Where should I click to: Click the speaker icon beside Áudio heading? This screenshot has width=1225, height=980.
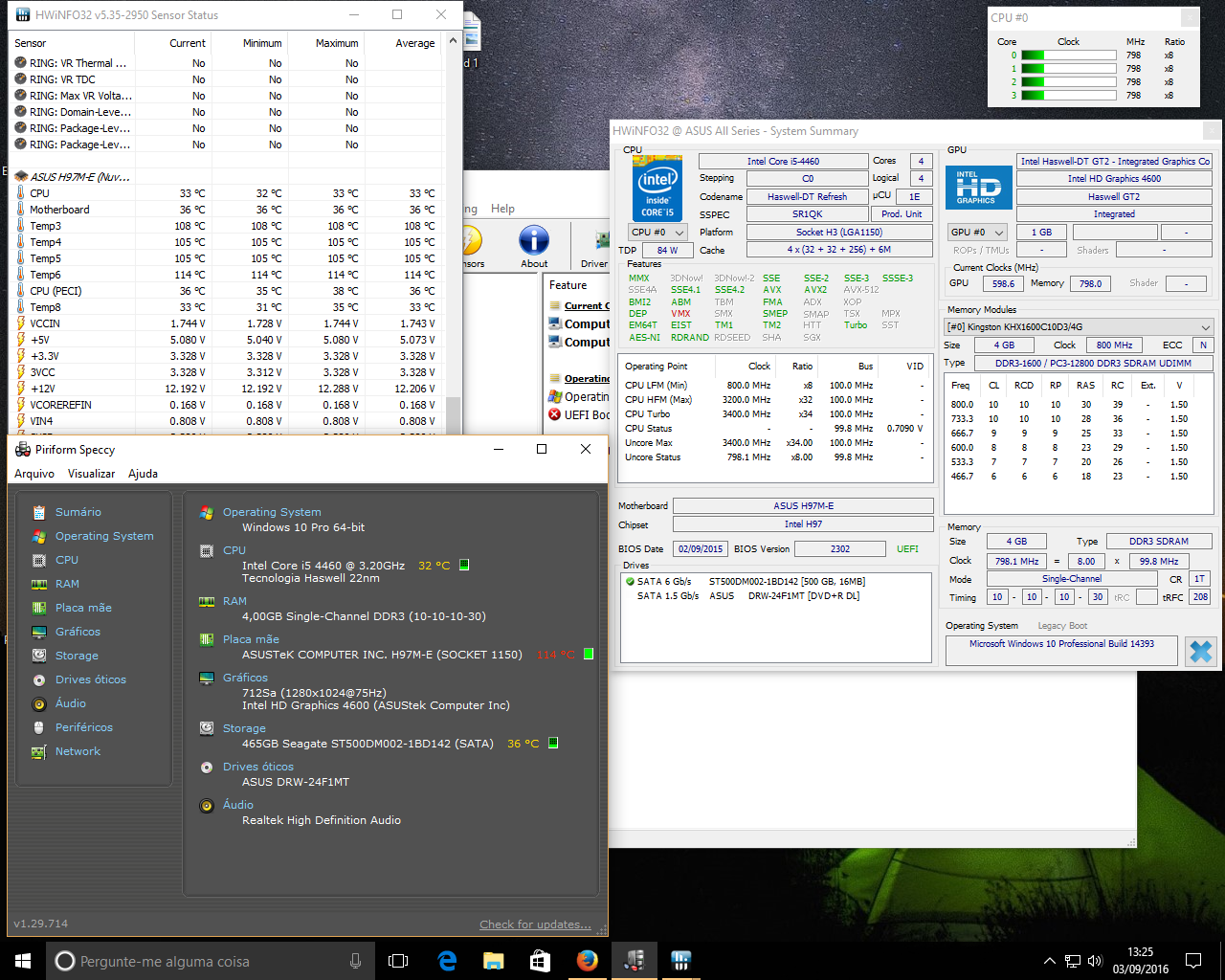206,805
